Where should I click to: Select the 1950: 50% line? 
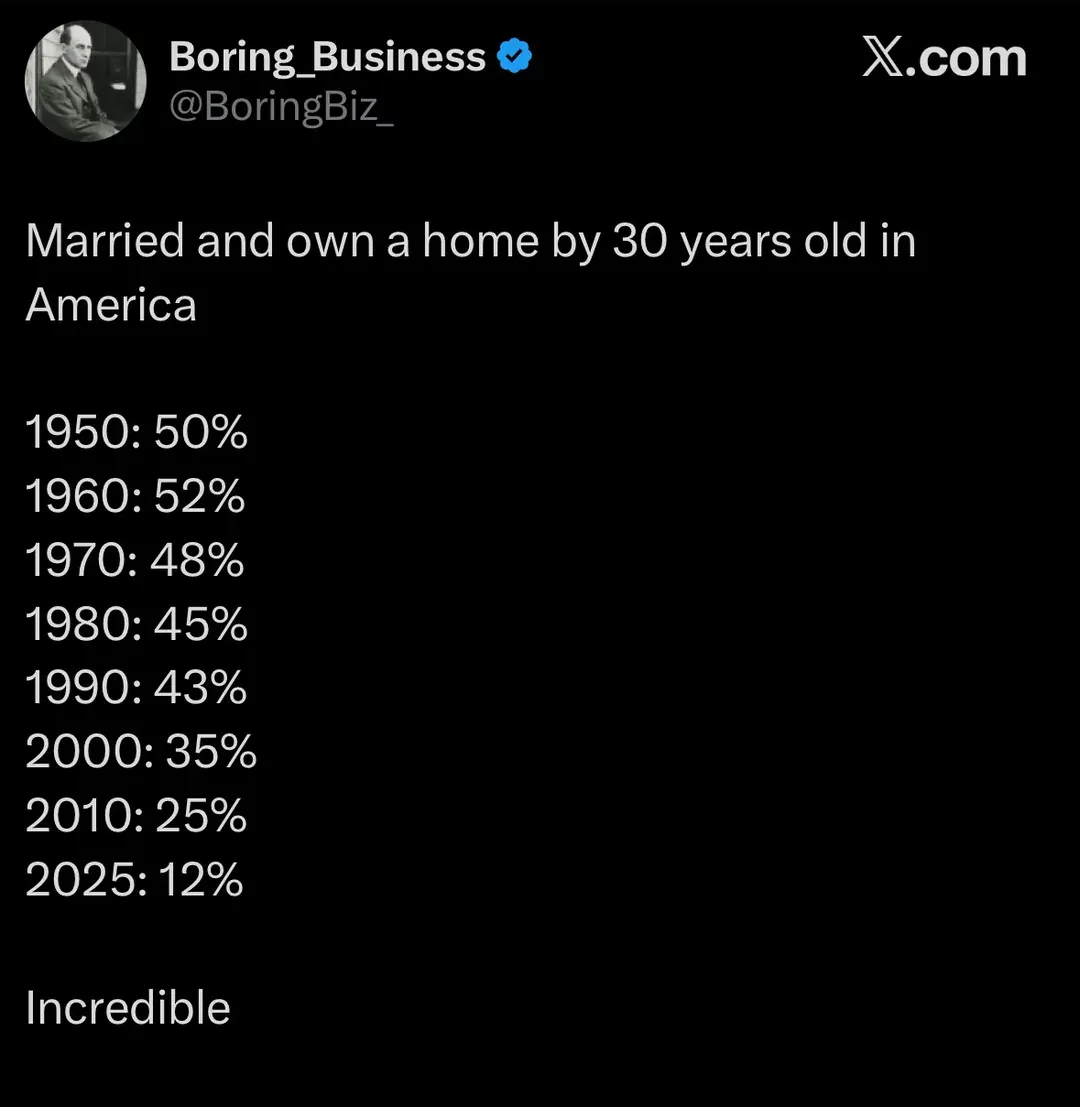pyautogui.click(x=137, y=432)
